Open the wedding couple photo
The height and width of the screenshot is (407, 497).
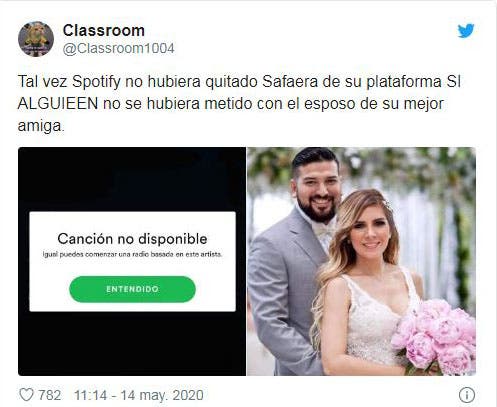point(361,261)
